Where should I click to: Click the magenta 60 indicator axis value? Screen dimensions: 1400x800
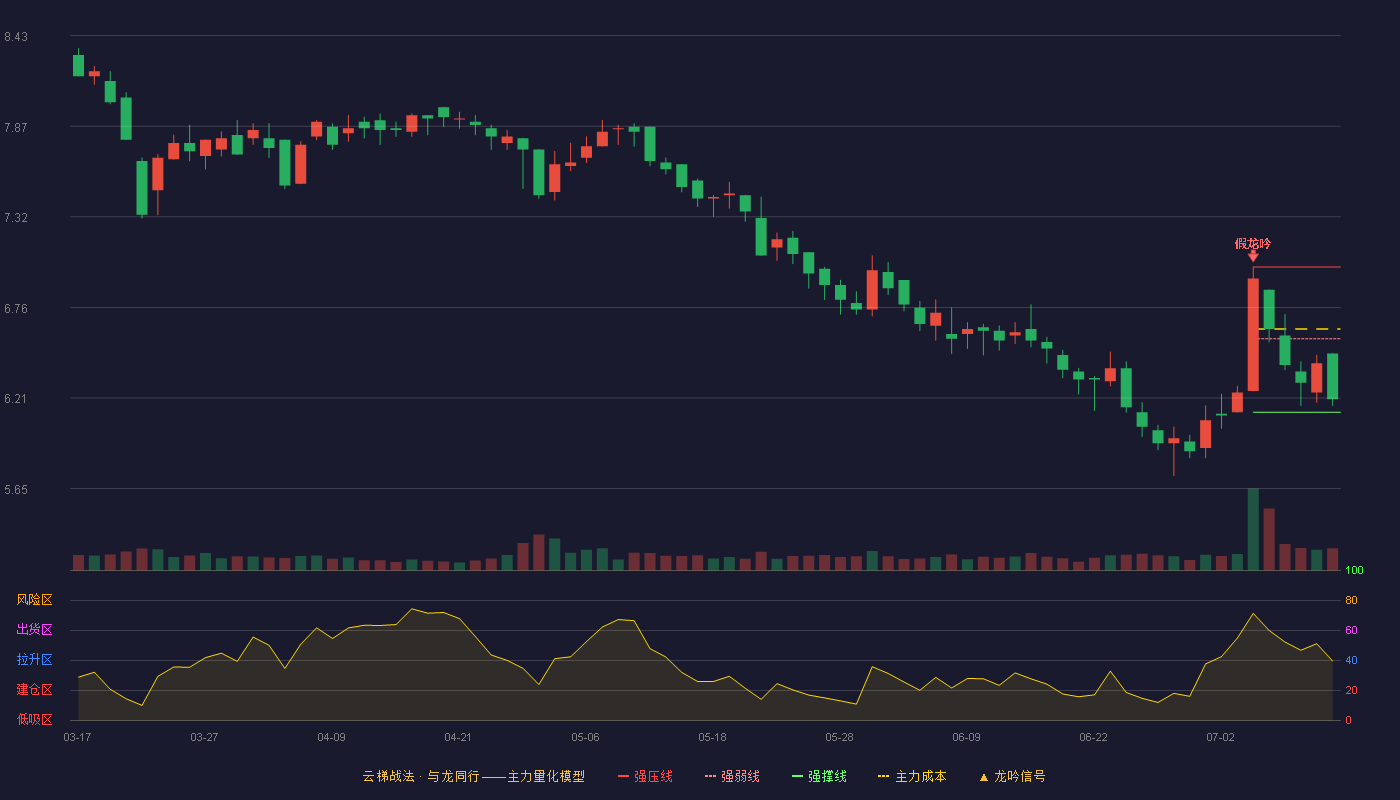tap(1351, 630)
